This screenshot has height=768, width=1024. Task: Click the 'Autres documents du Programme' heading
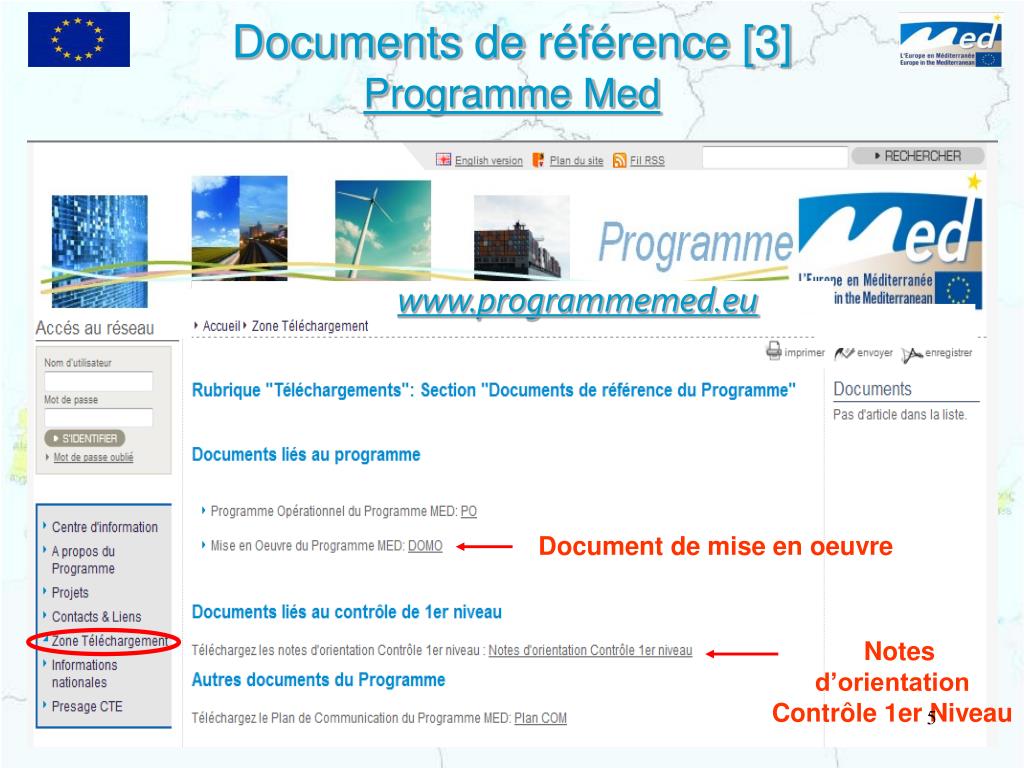coord(319,680)
